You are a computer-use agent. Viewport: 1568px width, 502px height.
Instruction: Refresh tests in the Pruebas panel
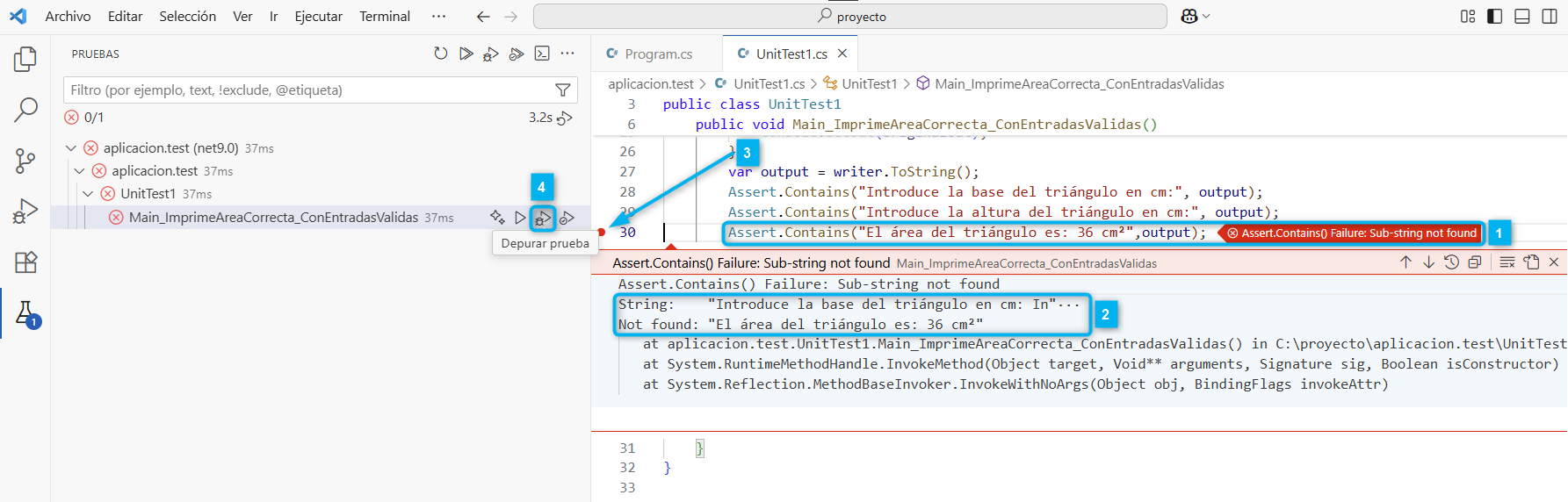tap(441, 54)
